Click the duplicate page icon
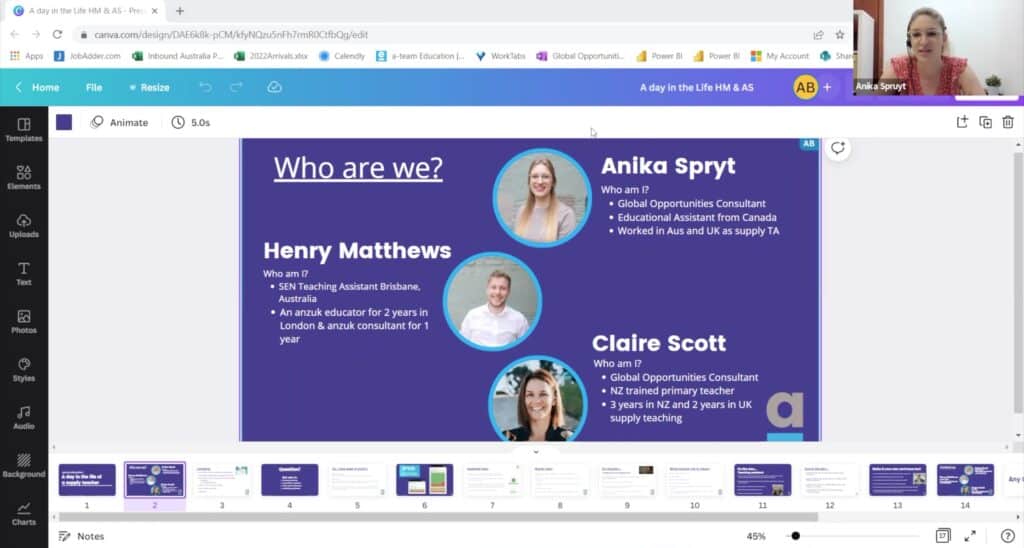 pos(985,122)
